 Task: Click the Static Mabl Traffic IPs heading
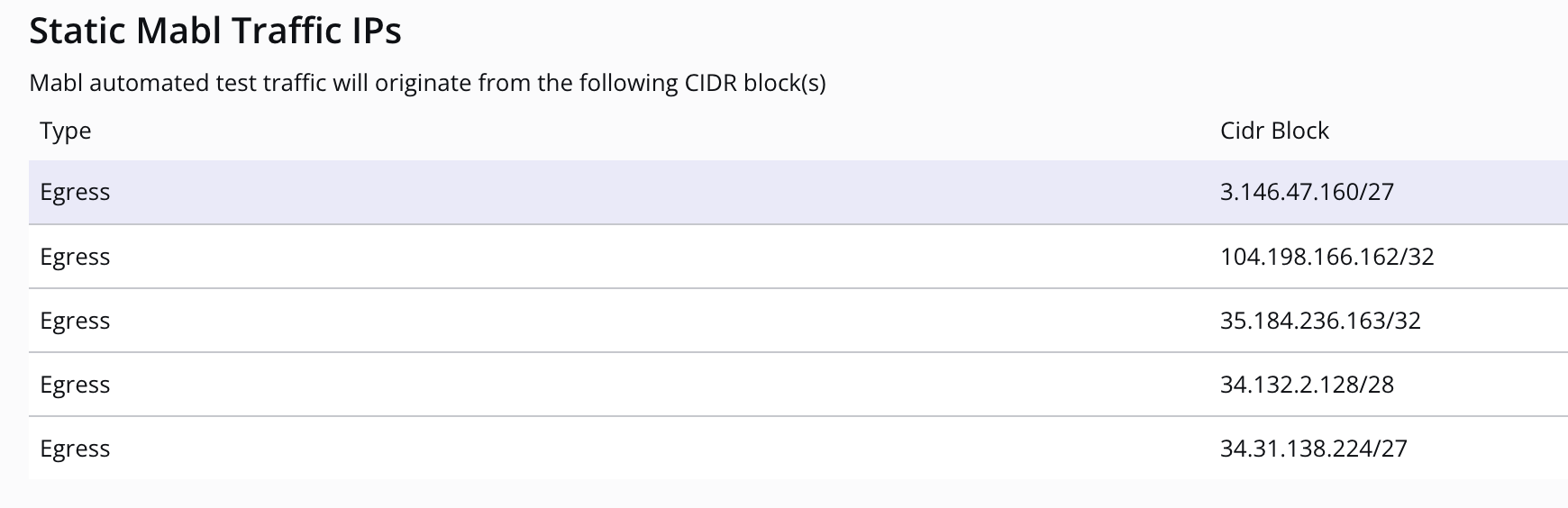(x=215, y=32)
